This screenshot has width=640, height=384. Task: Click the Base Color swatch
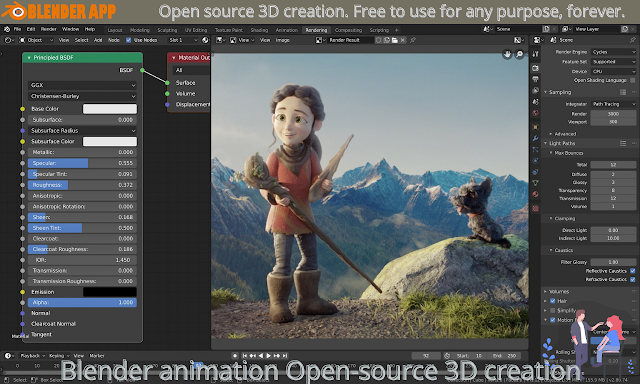110,109
